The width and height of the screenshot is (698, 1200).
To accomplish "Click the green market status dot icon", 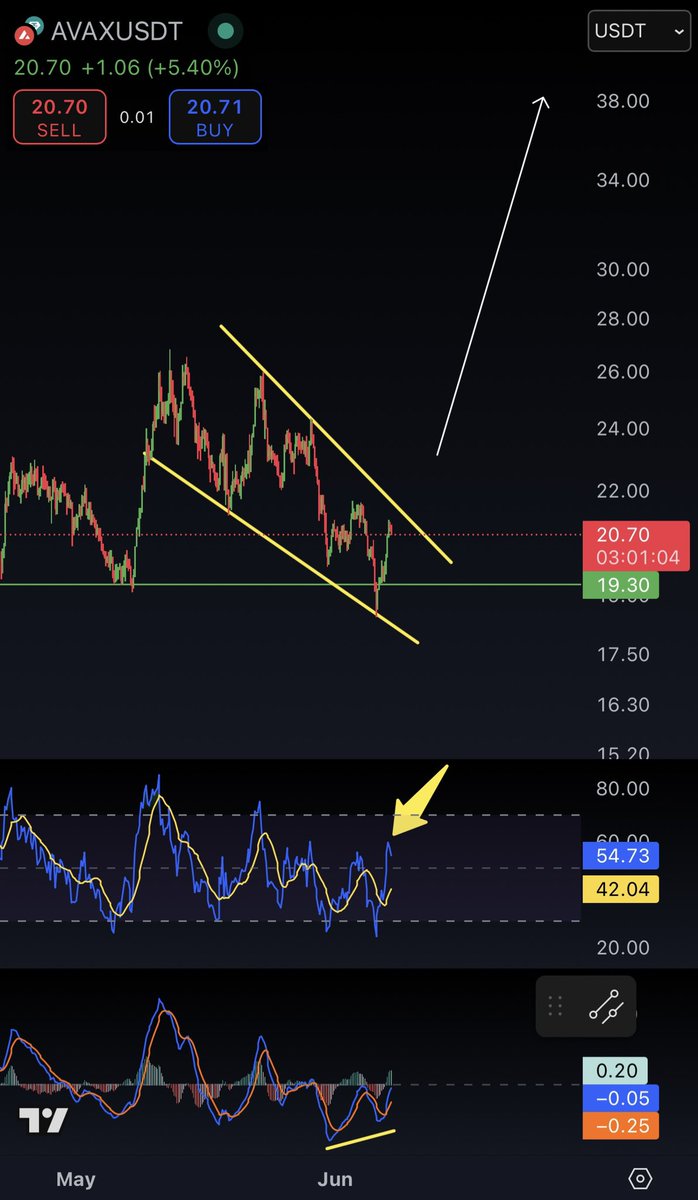I will [227, 31].
